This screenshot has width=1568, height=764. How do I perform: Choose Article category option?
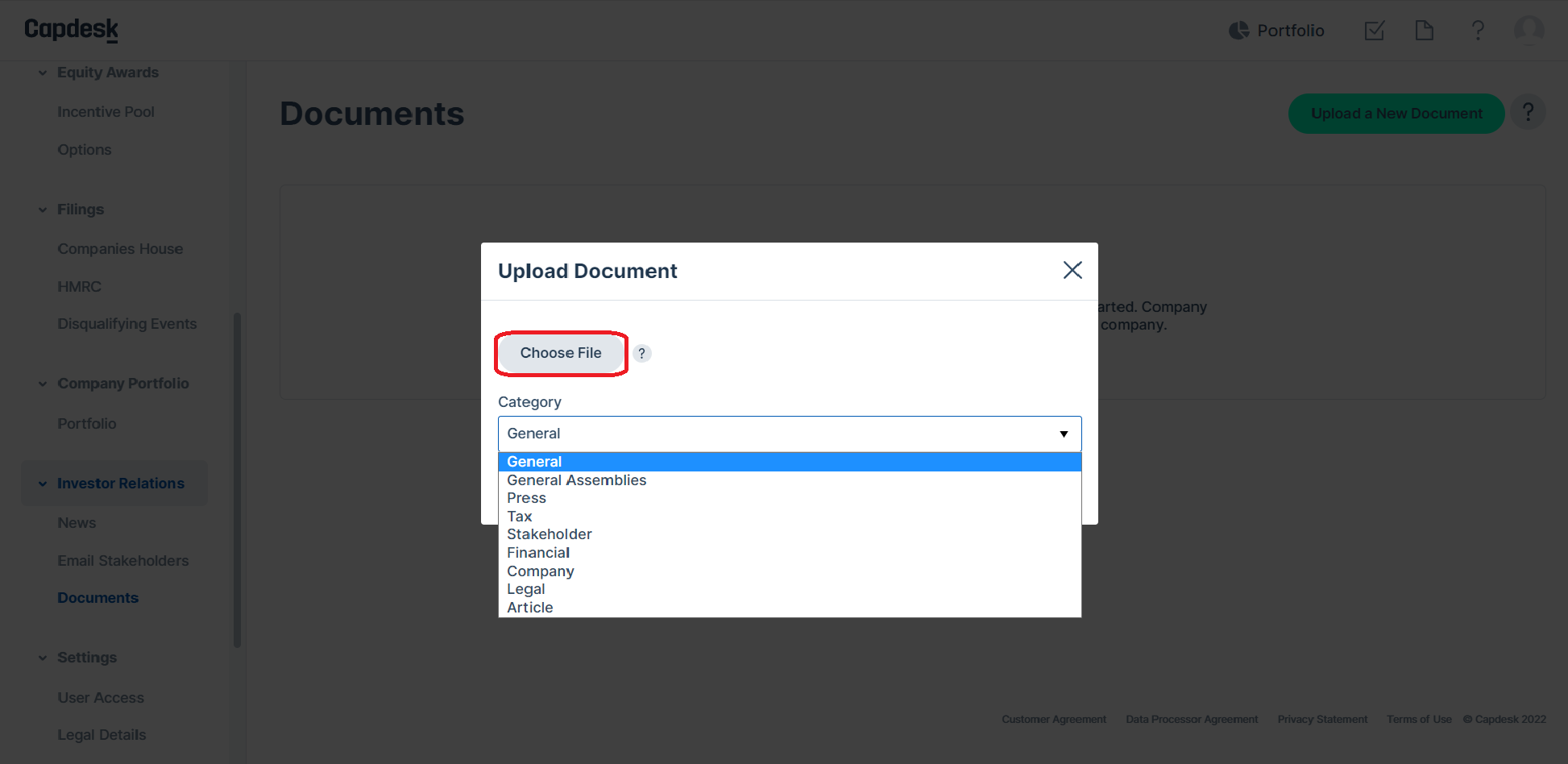click(x=790, y=608)
